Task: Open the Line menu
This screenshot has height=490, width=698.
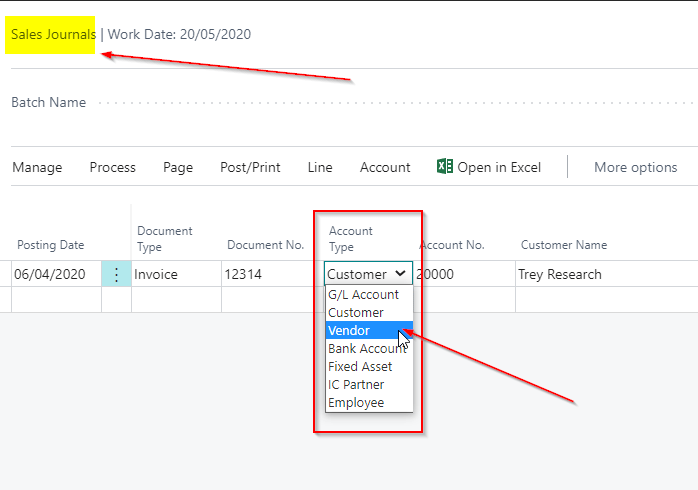Action: click(x=320, y=168)
